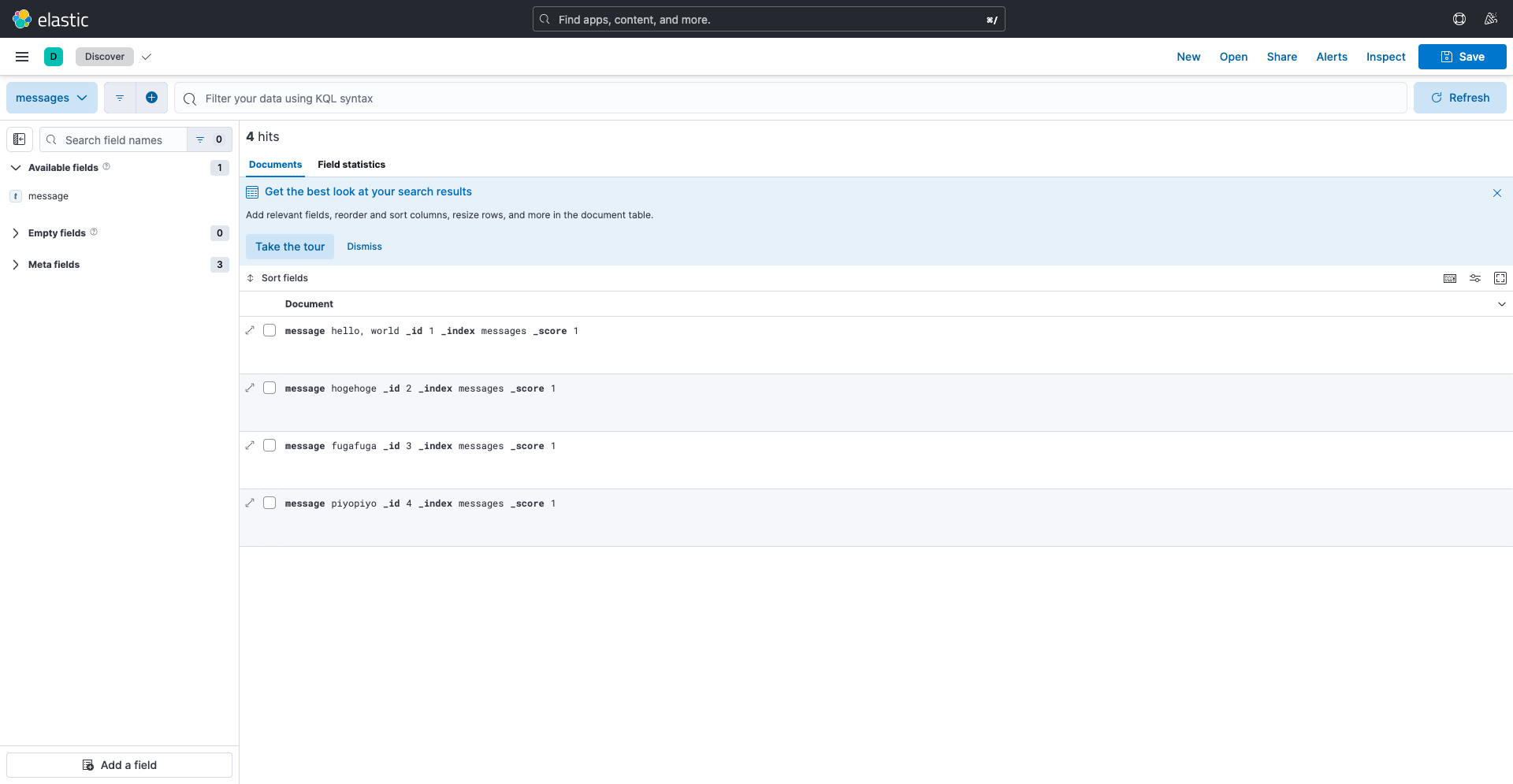This screenshot has height=784, width=1513.
Task: Click Share in the top menu
Action: point(1282,57)
